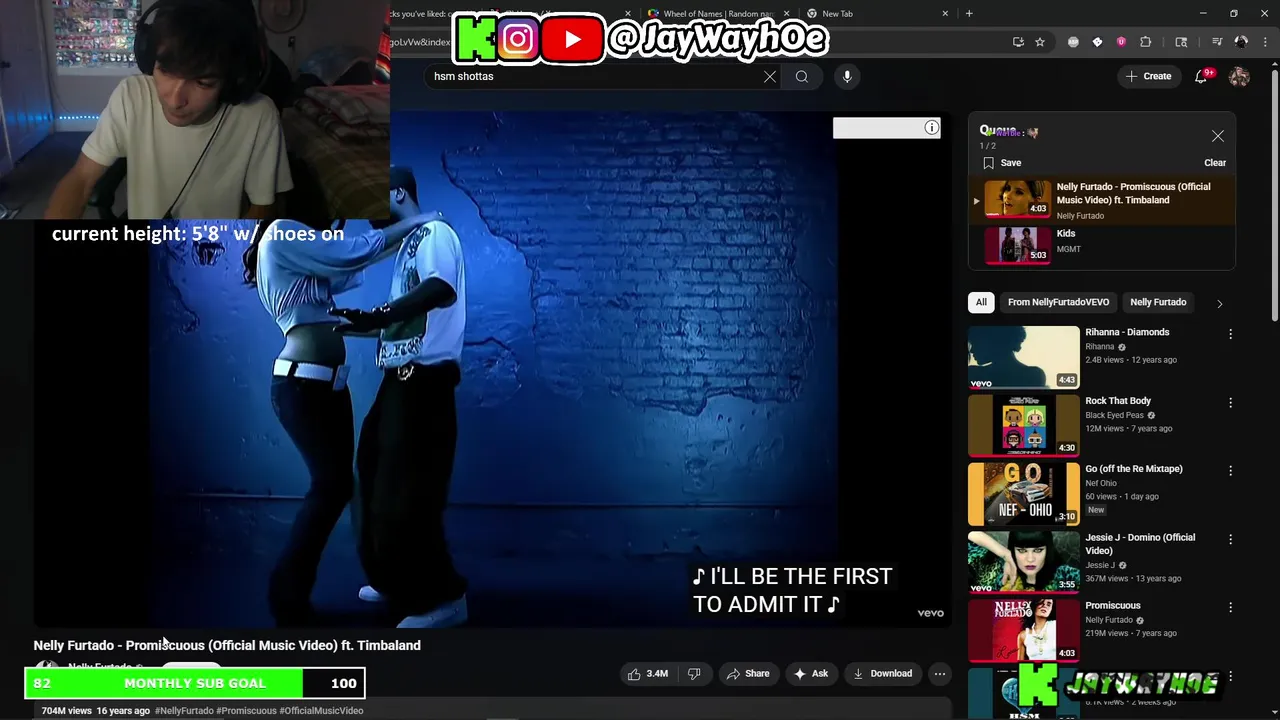1280x720 pixels.
Task: Click the #Promiscuous hashtag
Action: (x=246, y=711)
